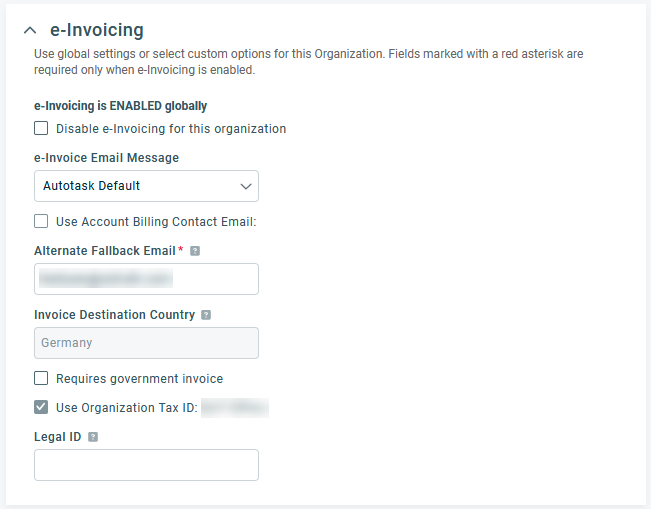Collapse the e-Invoicing section chevron
This screenshot has width=651, height=509.
point(30,31)
